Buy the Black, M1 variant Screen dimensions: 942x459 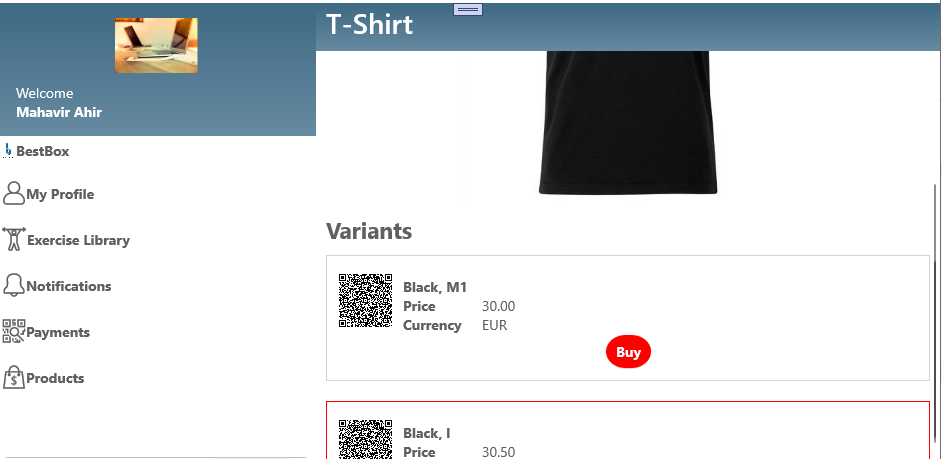(628, 352)
